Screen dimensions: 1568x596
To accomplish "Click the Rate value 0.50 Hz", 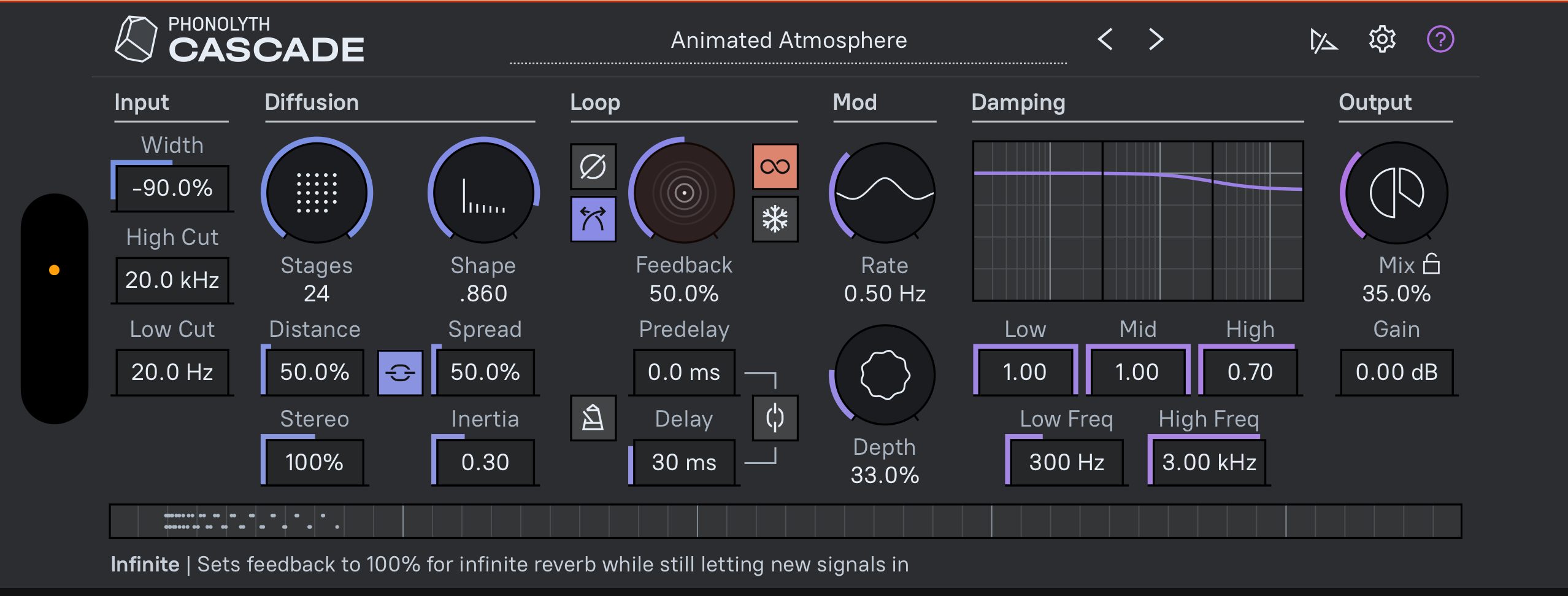I will pyautogui.click(x=885, y=293).
